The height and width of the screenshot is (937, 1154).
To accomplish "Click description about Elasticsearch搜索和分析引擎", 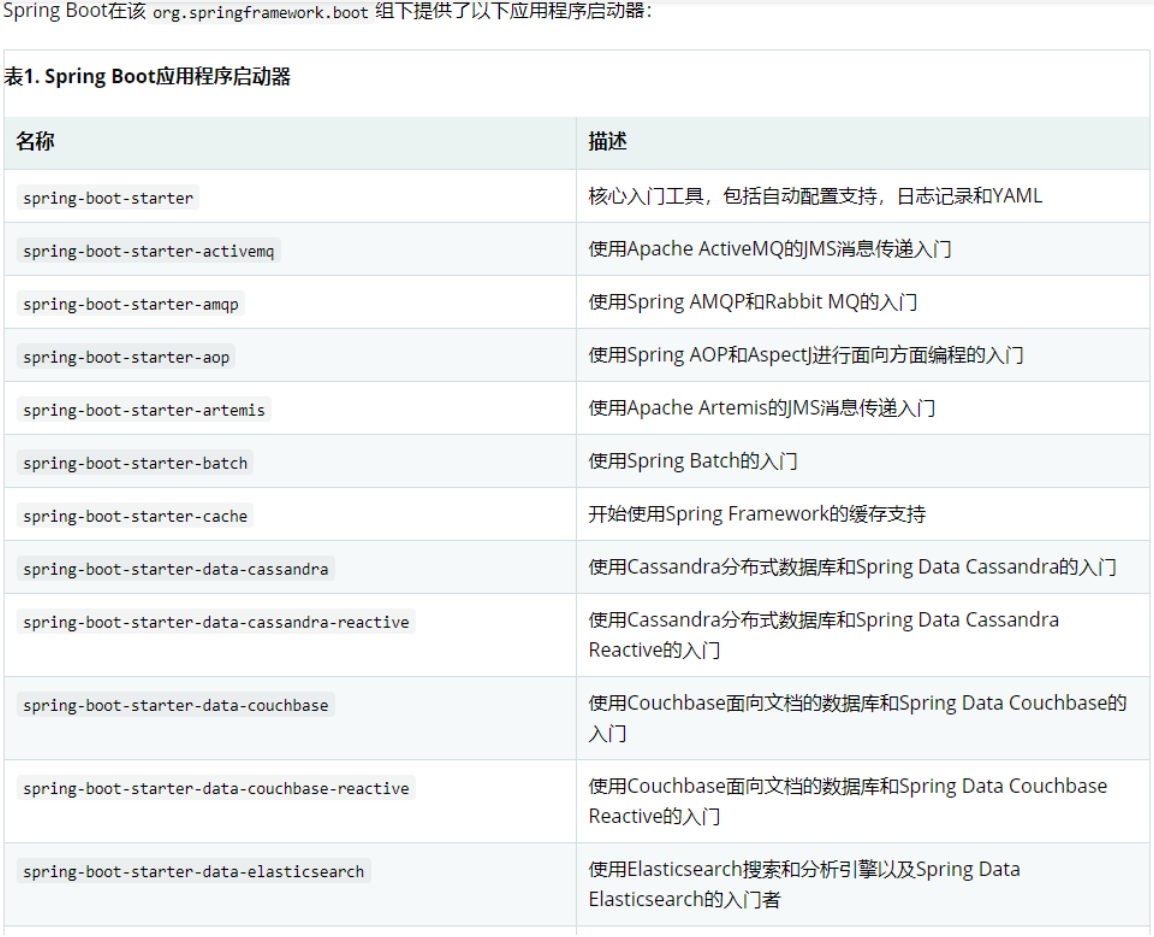I will click(x=804, y=884).
